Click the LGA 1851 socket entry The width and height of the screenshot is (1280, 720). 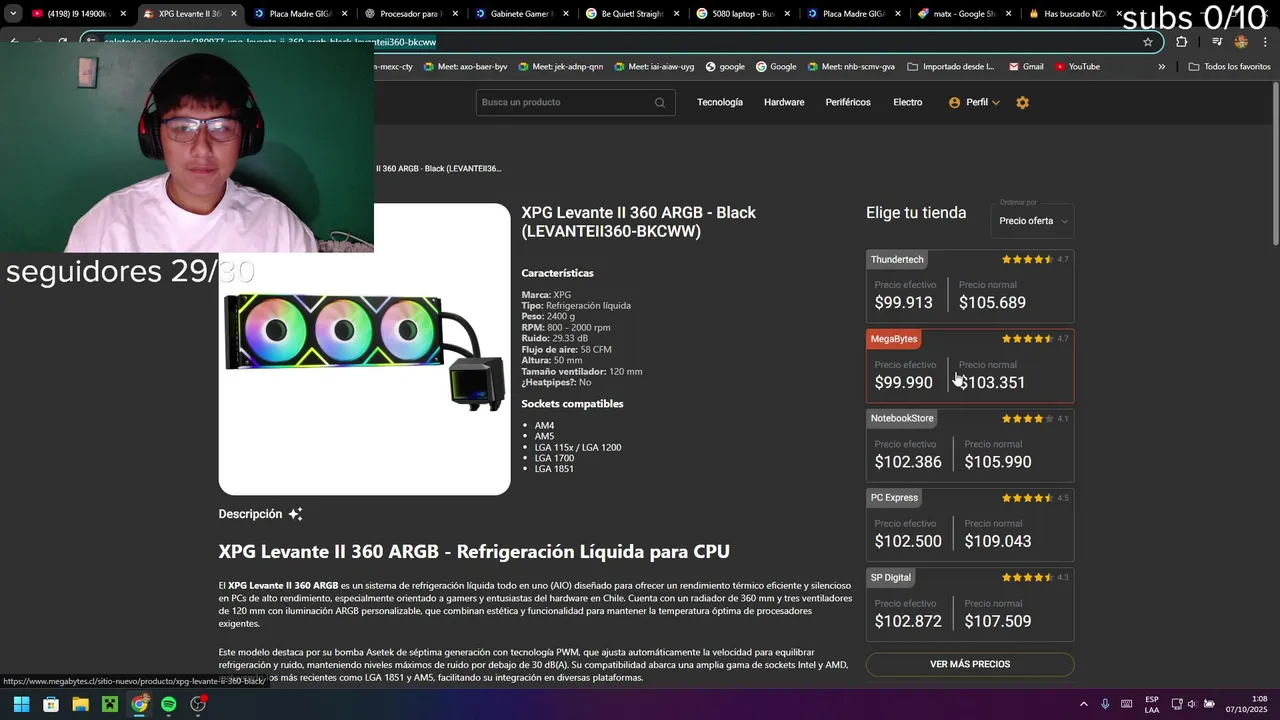554,468
